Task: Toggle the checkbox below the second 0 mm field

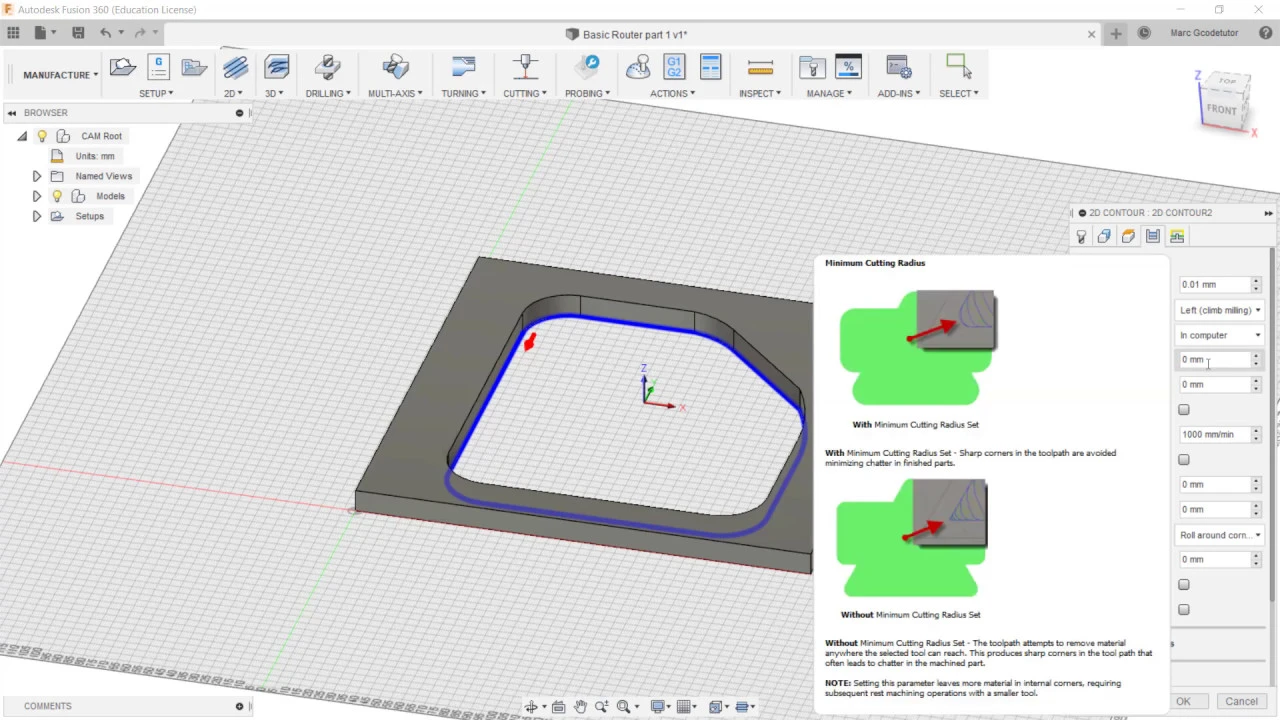Action: pyautogui.click(x=1184, y=410)
